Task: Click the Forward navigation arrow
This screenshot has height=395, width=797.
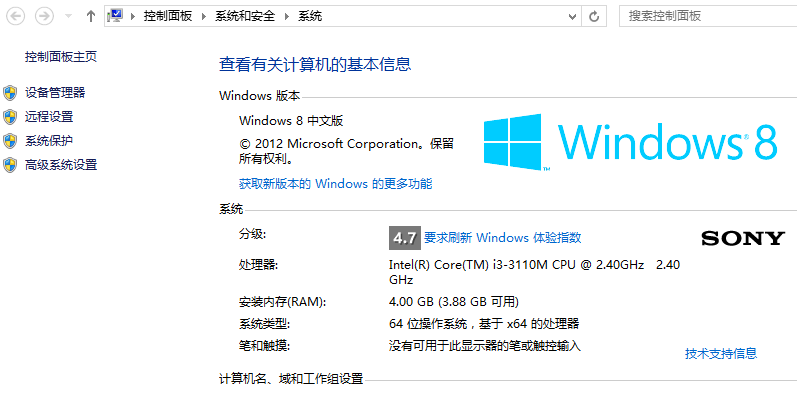Action: pos(44,16)
